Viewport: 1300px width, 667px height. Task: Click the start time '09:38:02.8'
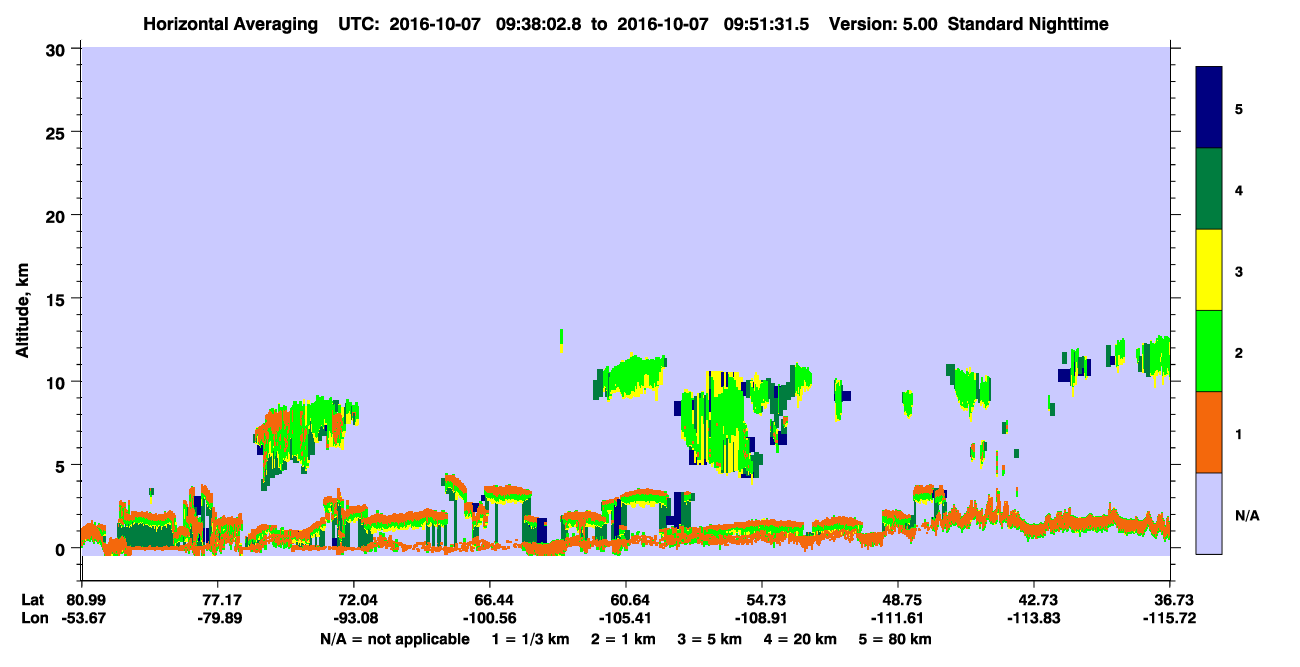click(539, 23)
